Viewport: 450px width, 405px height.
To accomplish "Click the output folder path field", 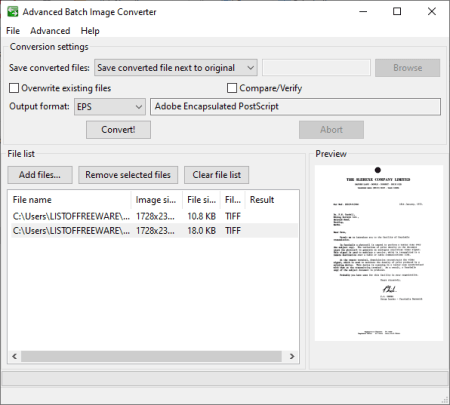I will [x=316, y=68].
